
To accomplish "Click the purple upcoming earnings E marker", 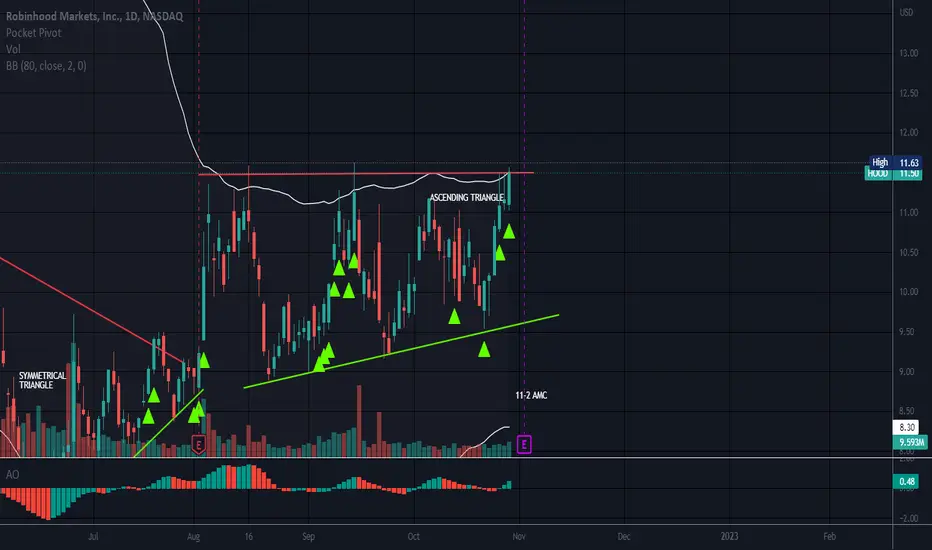I will [524, 444].
